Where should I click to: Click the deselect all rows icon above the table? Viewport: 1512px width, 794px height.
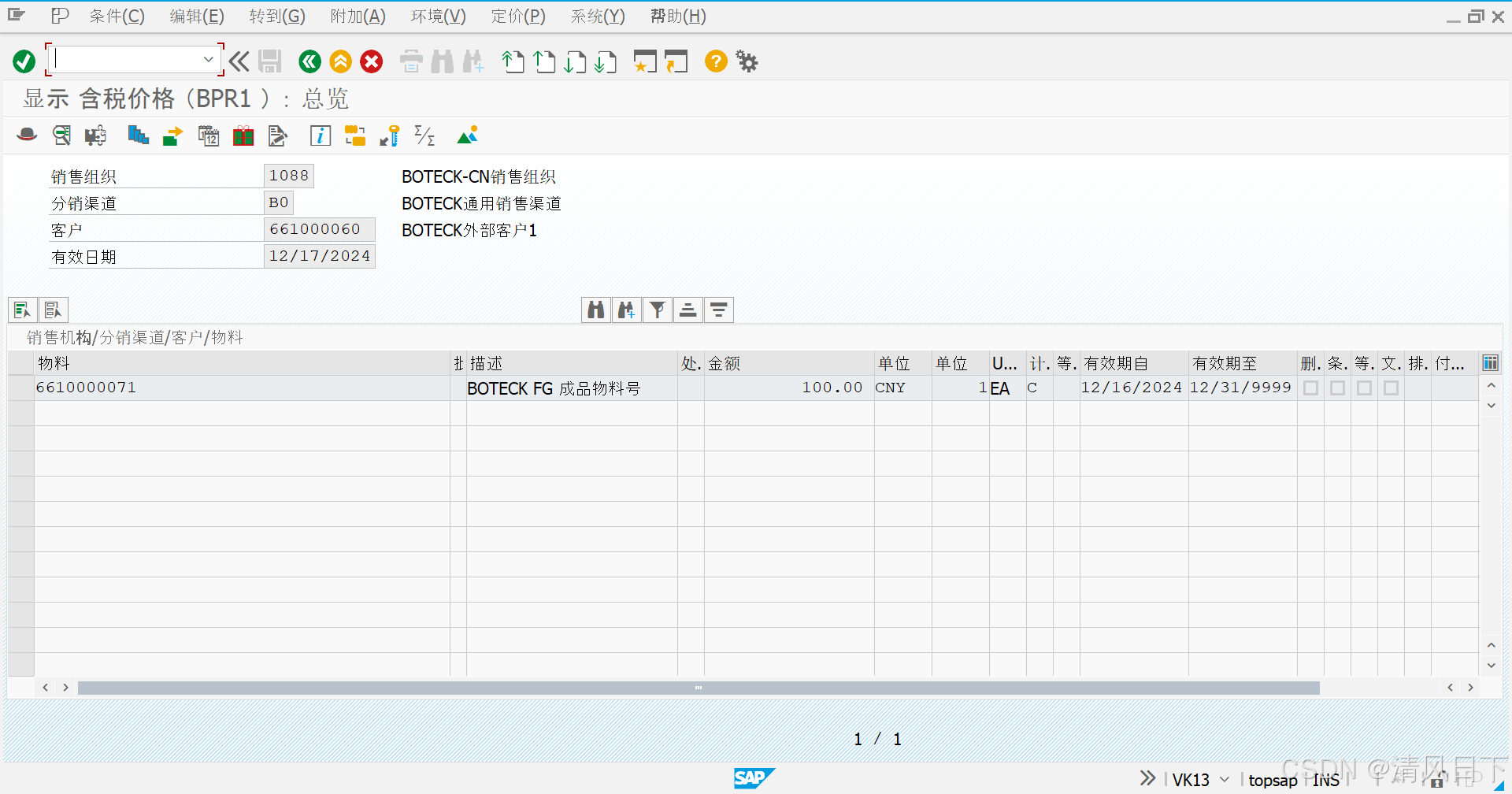tap(54, 310)
